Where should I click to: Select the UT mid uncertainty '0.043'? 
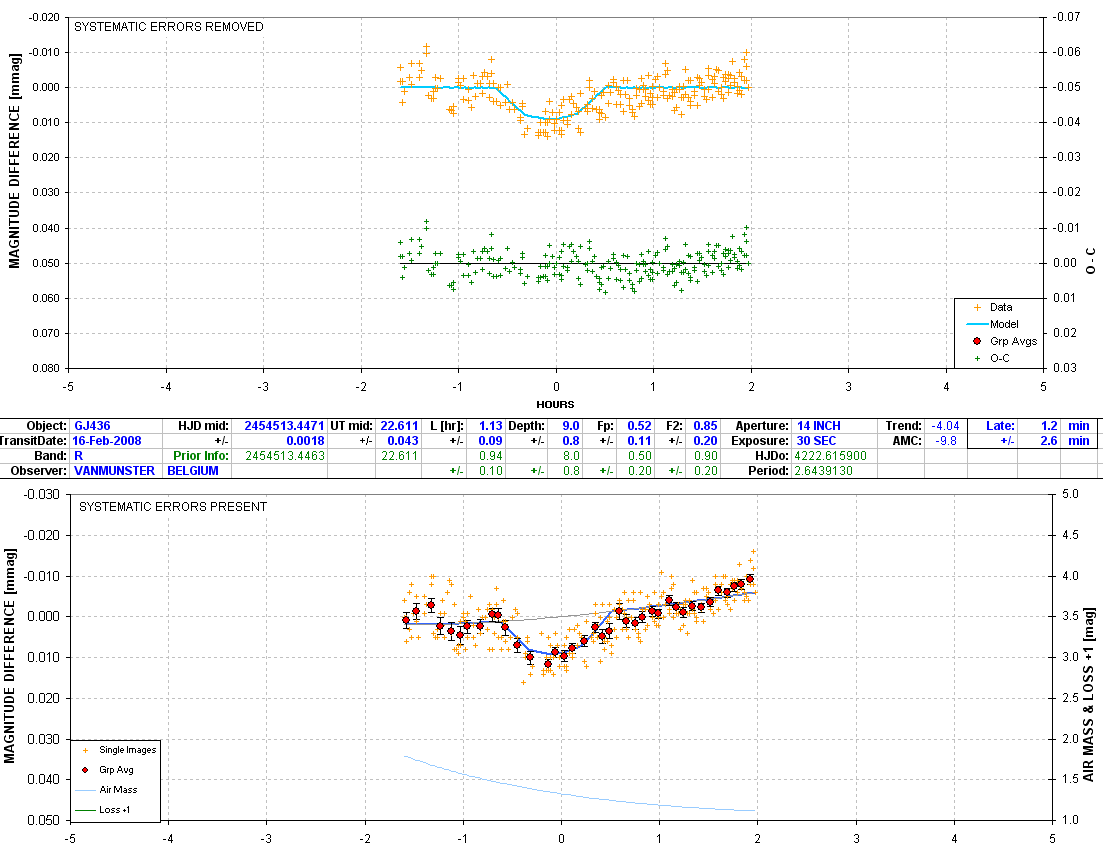click(403, 441)
